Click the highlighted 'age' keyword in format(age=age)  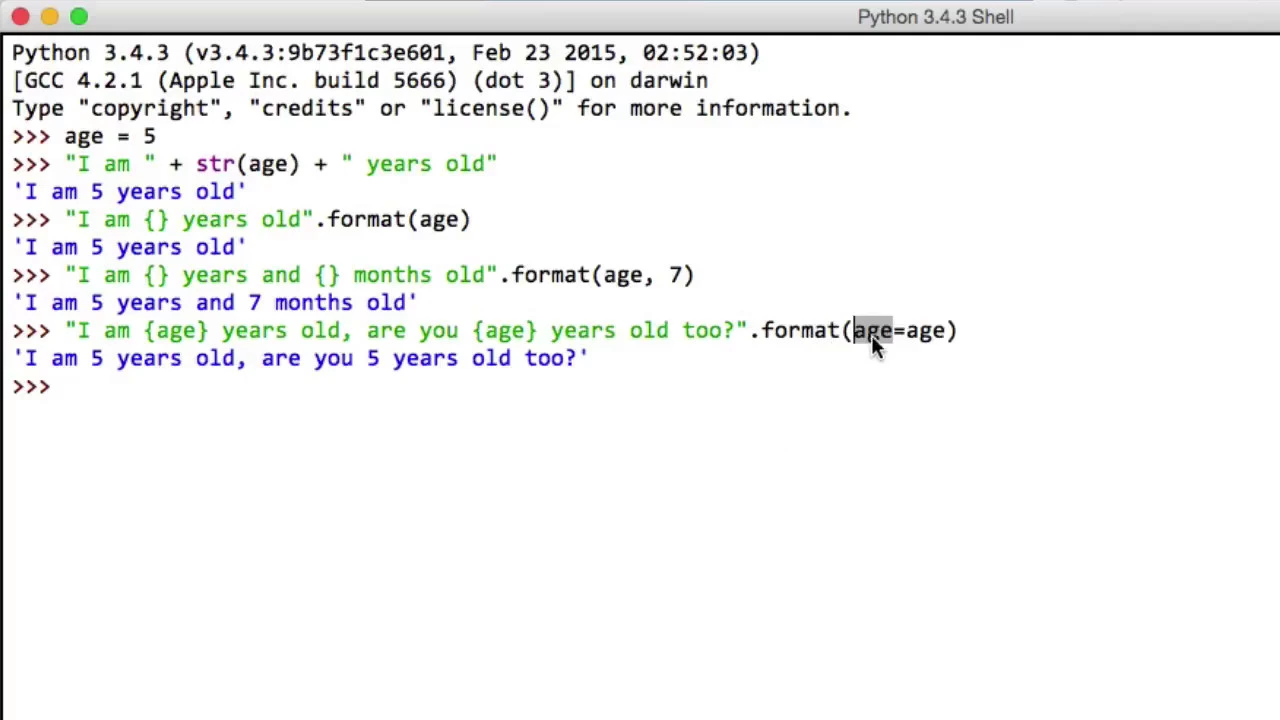point(872,331)
